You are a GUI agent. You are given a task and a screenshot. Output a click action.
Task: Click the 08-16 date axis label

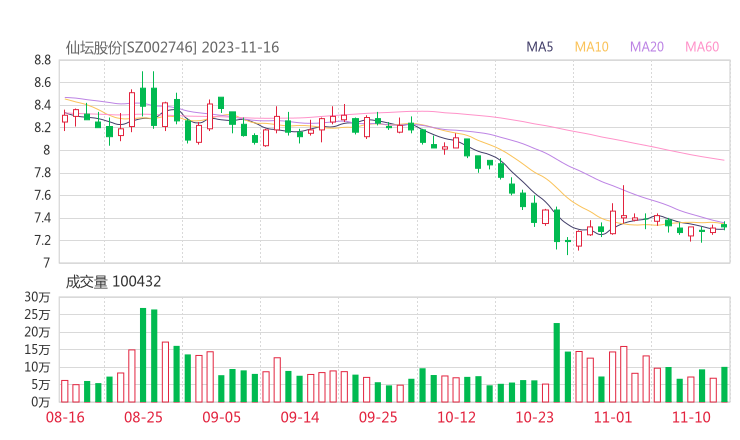65,416
